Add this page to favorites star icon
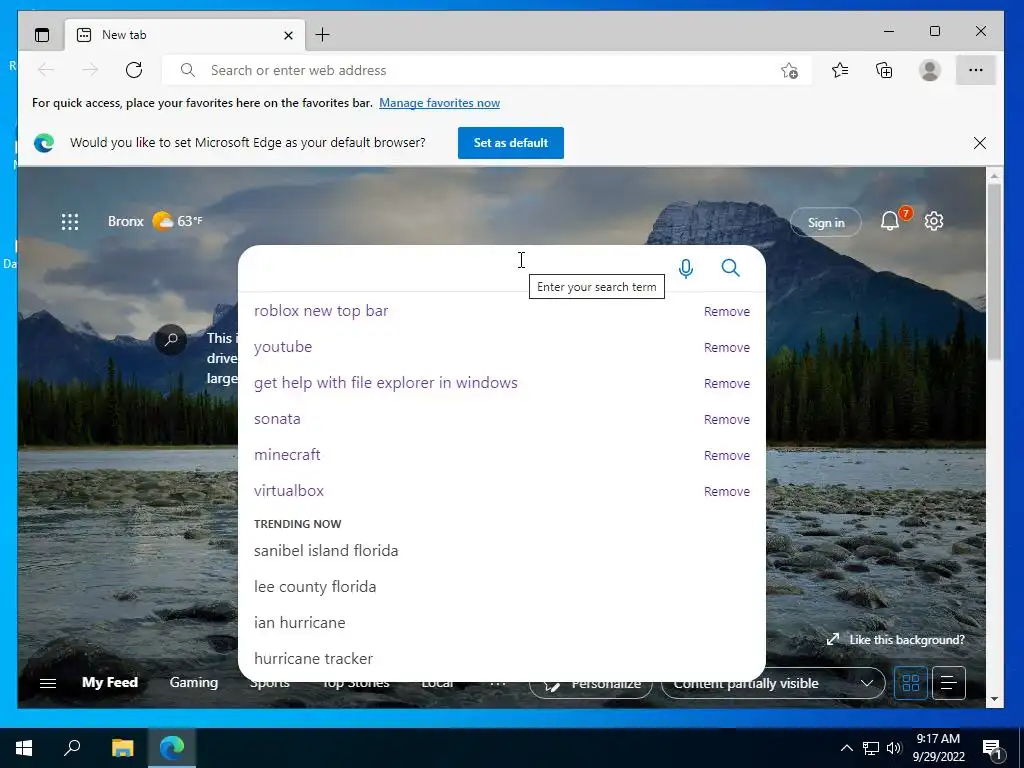Image resolution: width=1024 pixels, height=768 pixels. (789, 71)
